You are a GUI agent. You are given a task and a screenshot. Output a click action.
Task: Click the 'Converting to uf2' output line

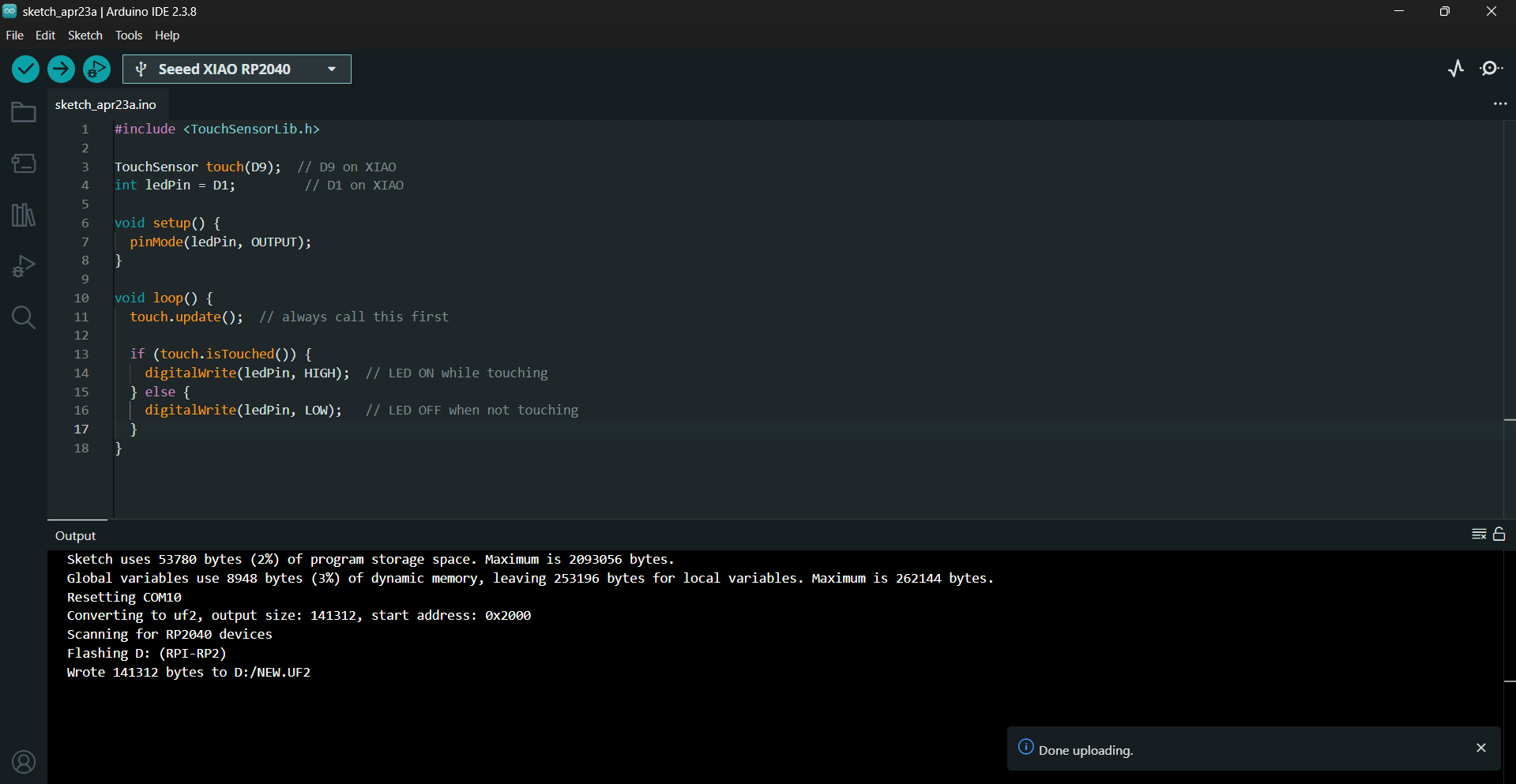coord(299,616)
